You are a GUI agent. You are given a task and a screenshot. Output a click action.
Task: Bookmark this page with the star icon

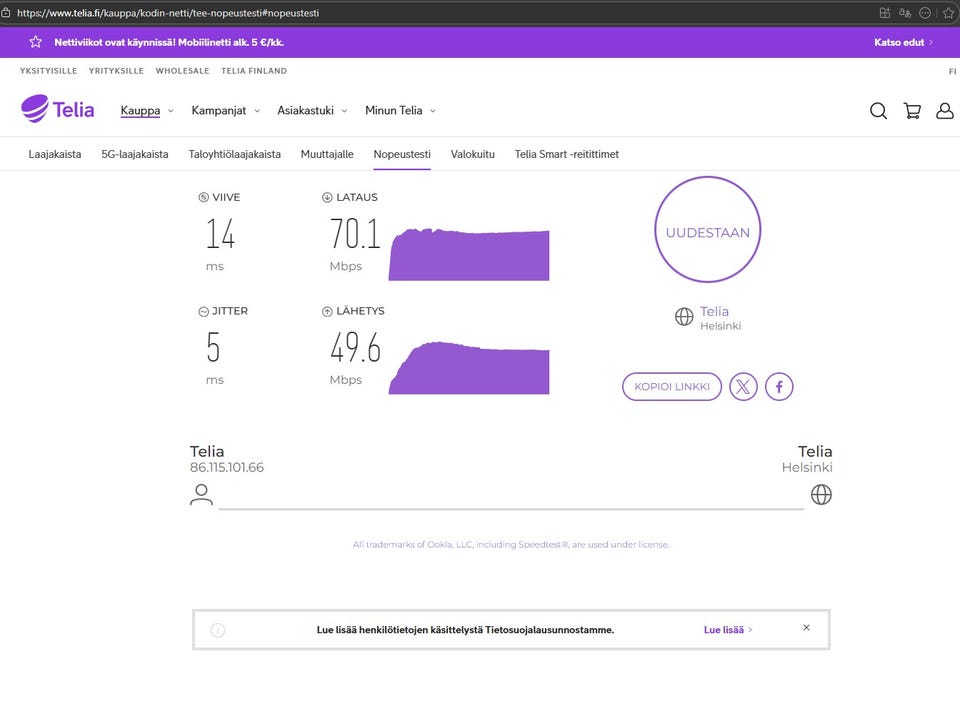[948, 13]
